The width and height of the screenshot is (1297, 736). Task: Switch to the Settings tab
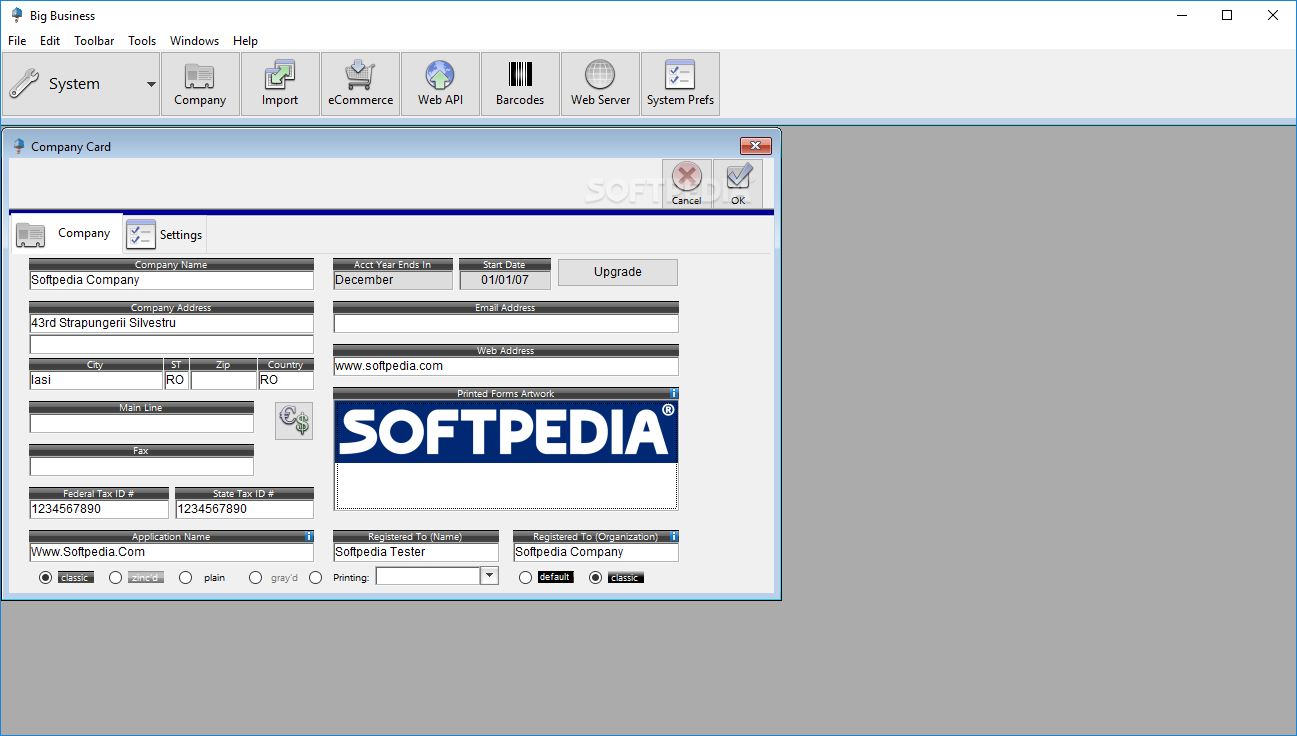coord(165,235)
